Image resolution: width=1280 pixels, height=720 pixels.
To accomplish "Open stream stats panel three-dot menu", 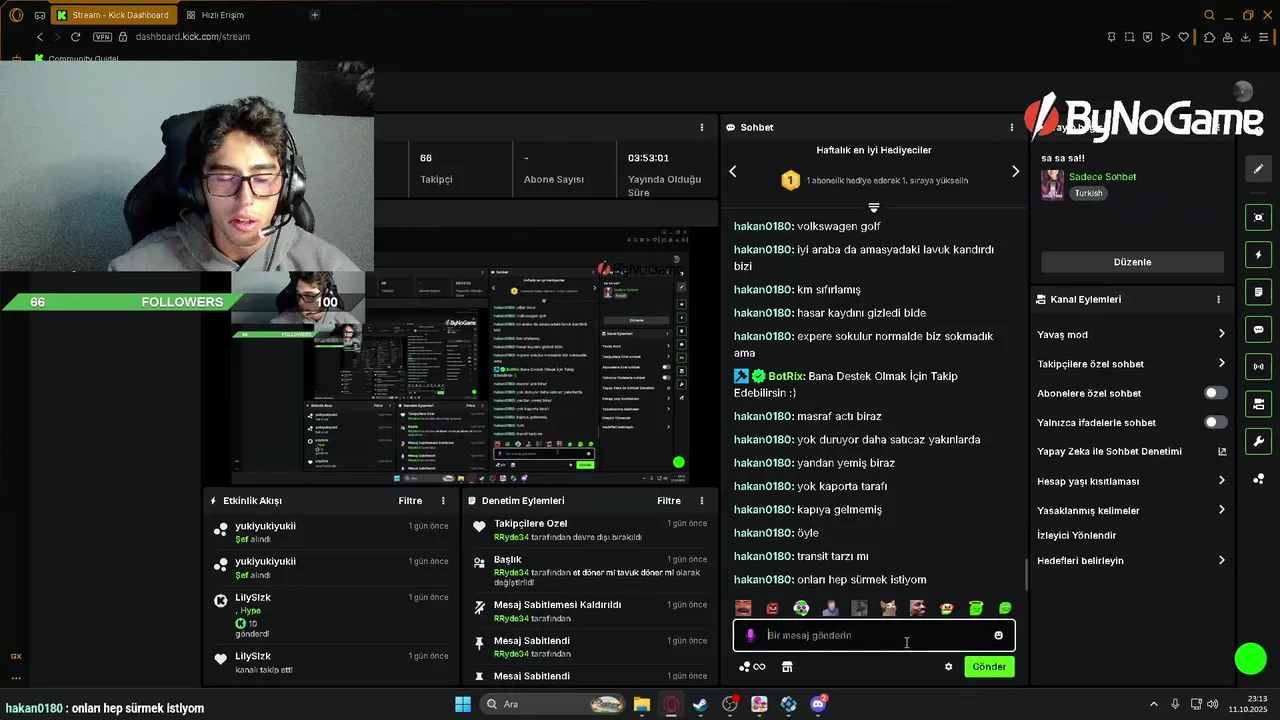I will [x=701, y=128].
